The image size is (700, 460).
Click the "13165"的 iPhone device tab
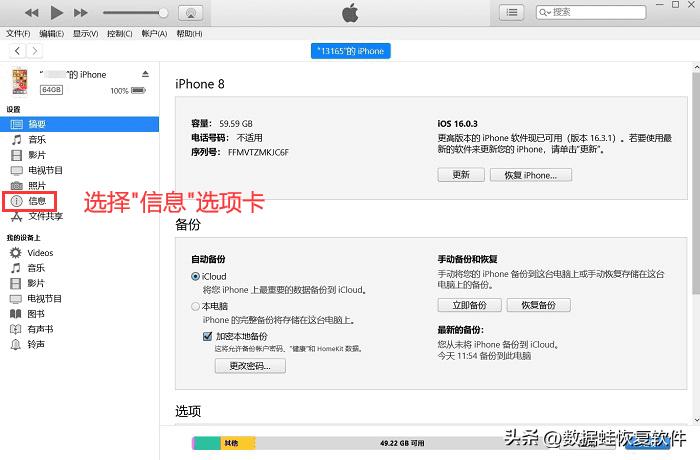350,51
